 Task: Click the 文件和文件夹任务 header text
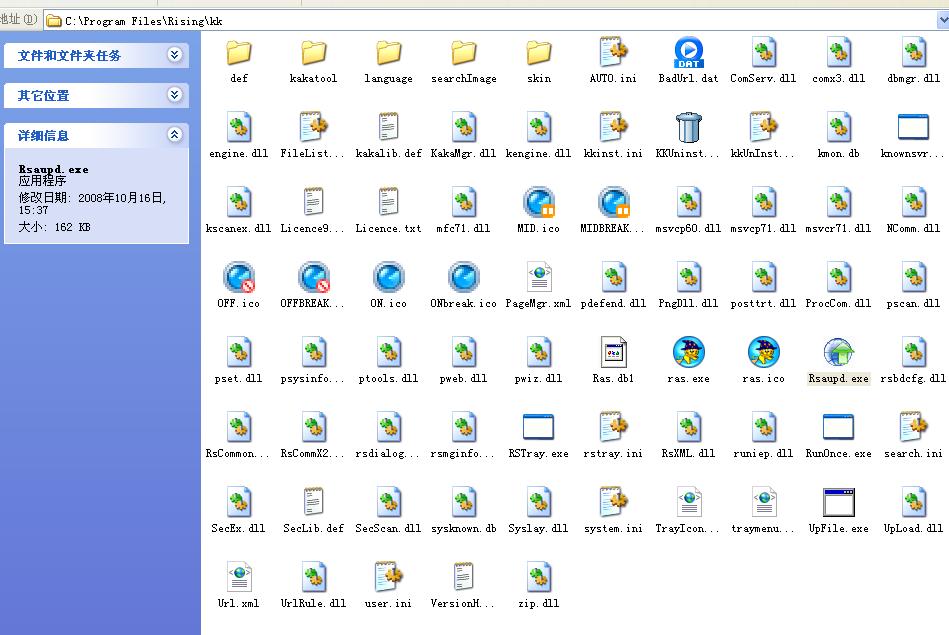[69, 56]
